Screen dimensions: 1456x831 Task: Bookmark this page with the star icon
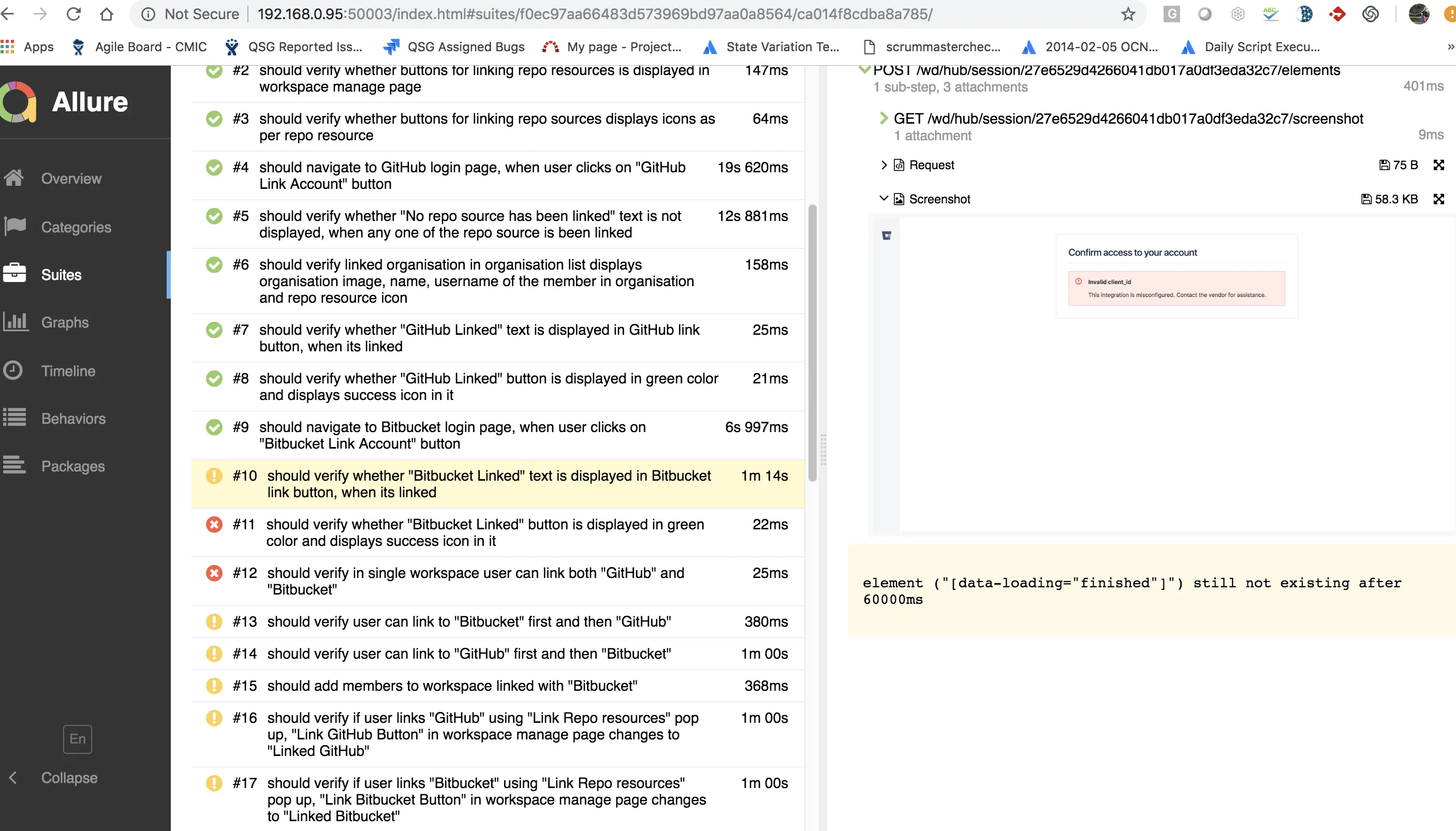click(x=1128, y=14)
